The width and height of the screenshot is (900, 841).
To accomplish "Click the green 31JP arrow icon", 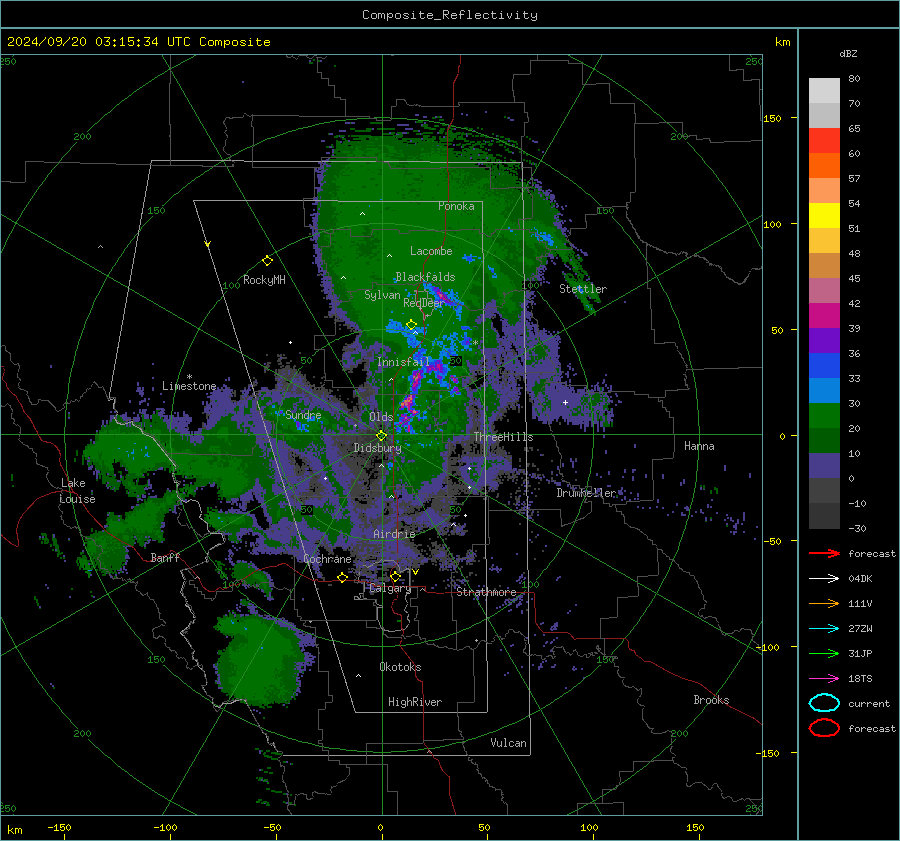I will [824, 653].
